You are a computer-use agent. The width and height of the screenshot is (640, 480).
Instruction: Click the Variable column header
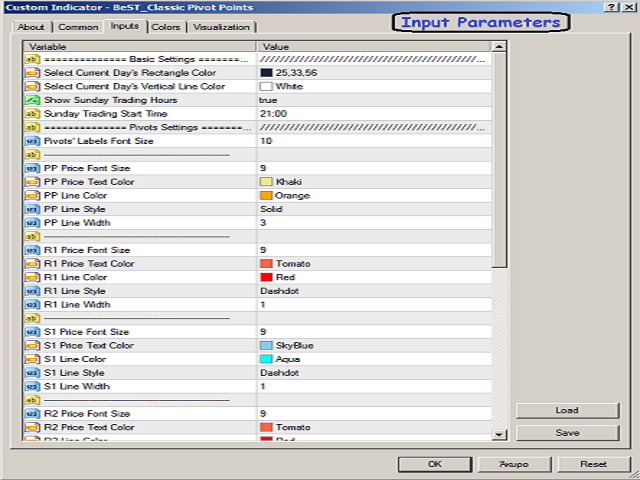click(x=140, y=47)
